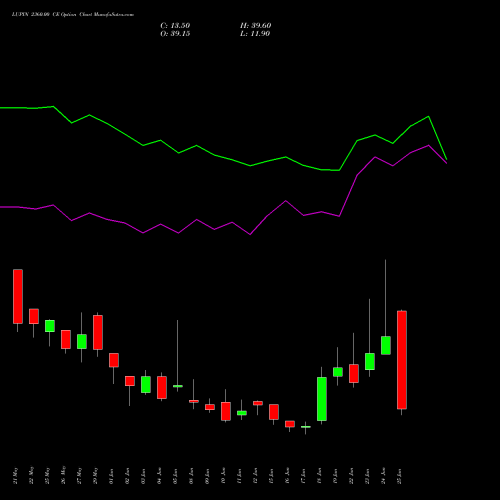Select the red candle for 04 Jun
The image size is (500, 500).
click(x=162, y=387)
